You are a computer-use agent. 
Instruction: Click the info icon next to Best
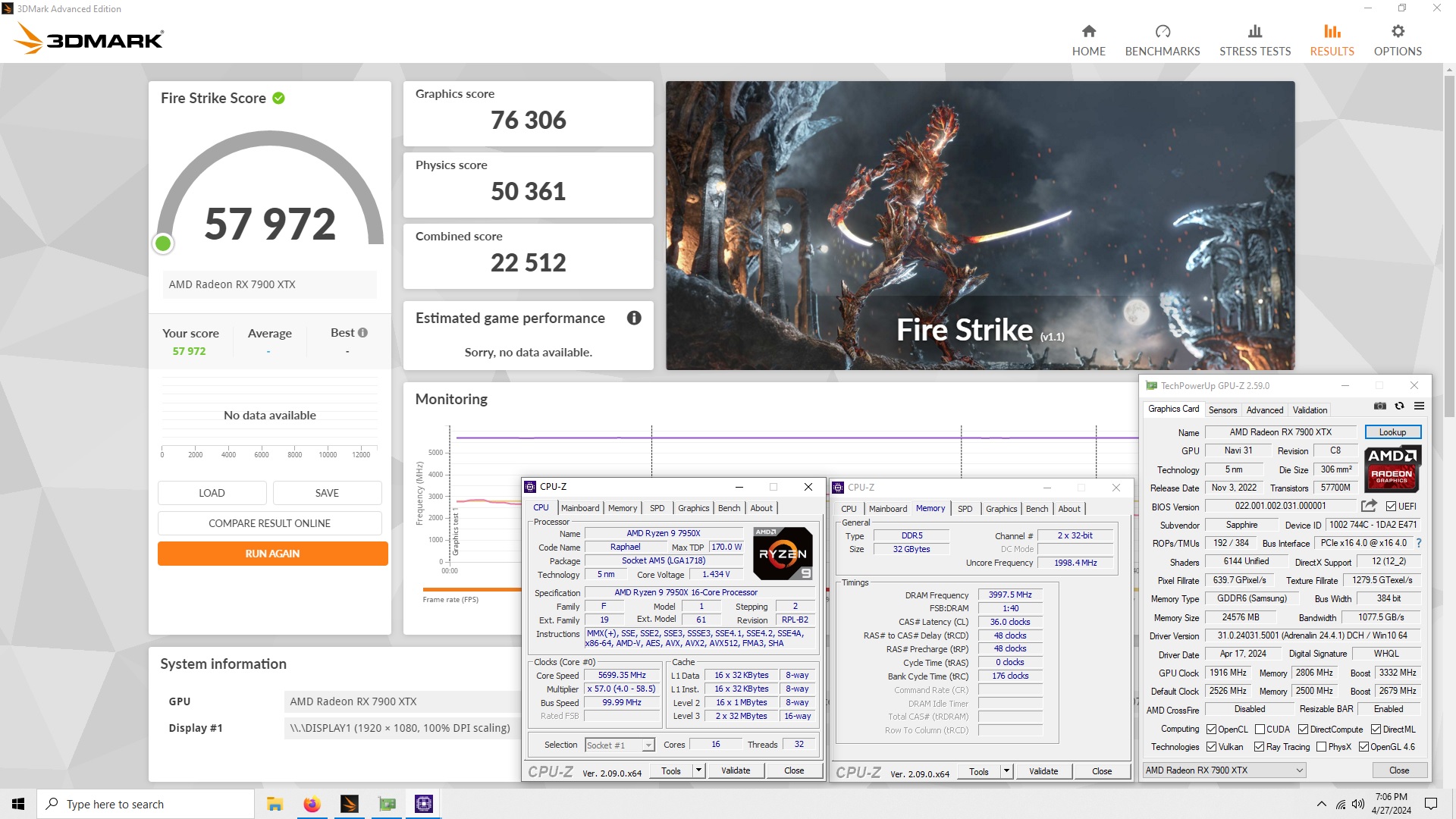click(362, 332)
